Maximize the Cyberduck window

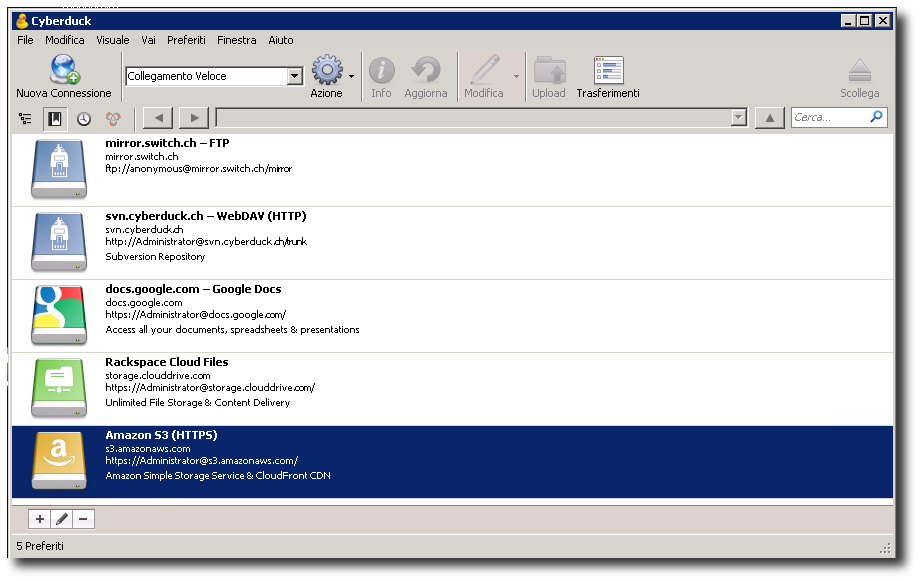864,21
